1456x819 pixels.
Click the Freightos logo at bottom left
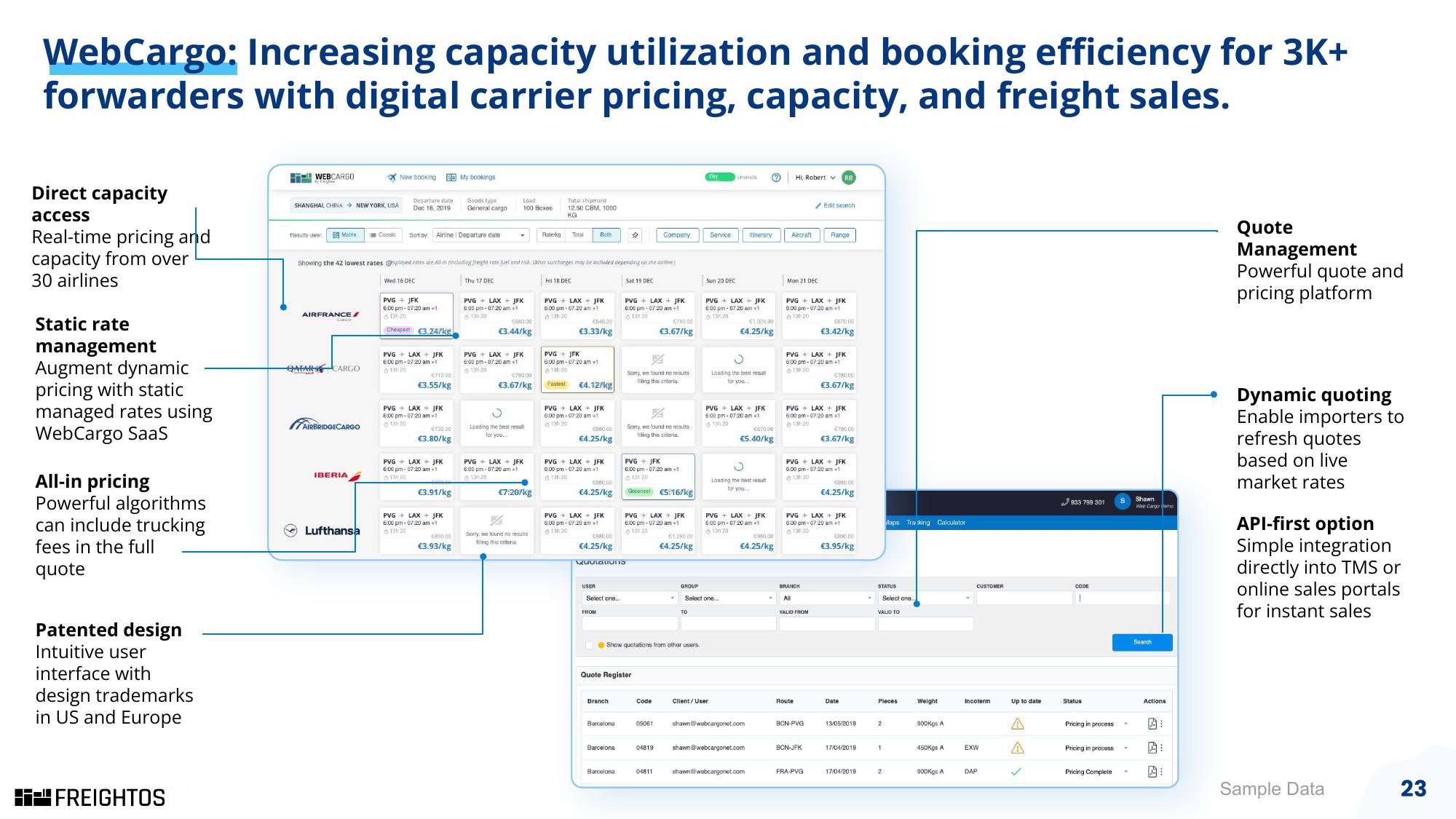(90, 798)
